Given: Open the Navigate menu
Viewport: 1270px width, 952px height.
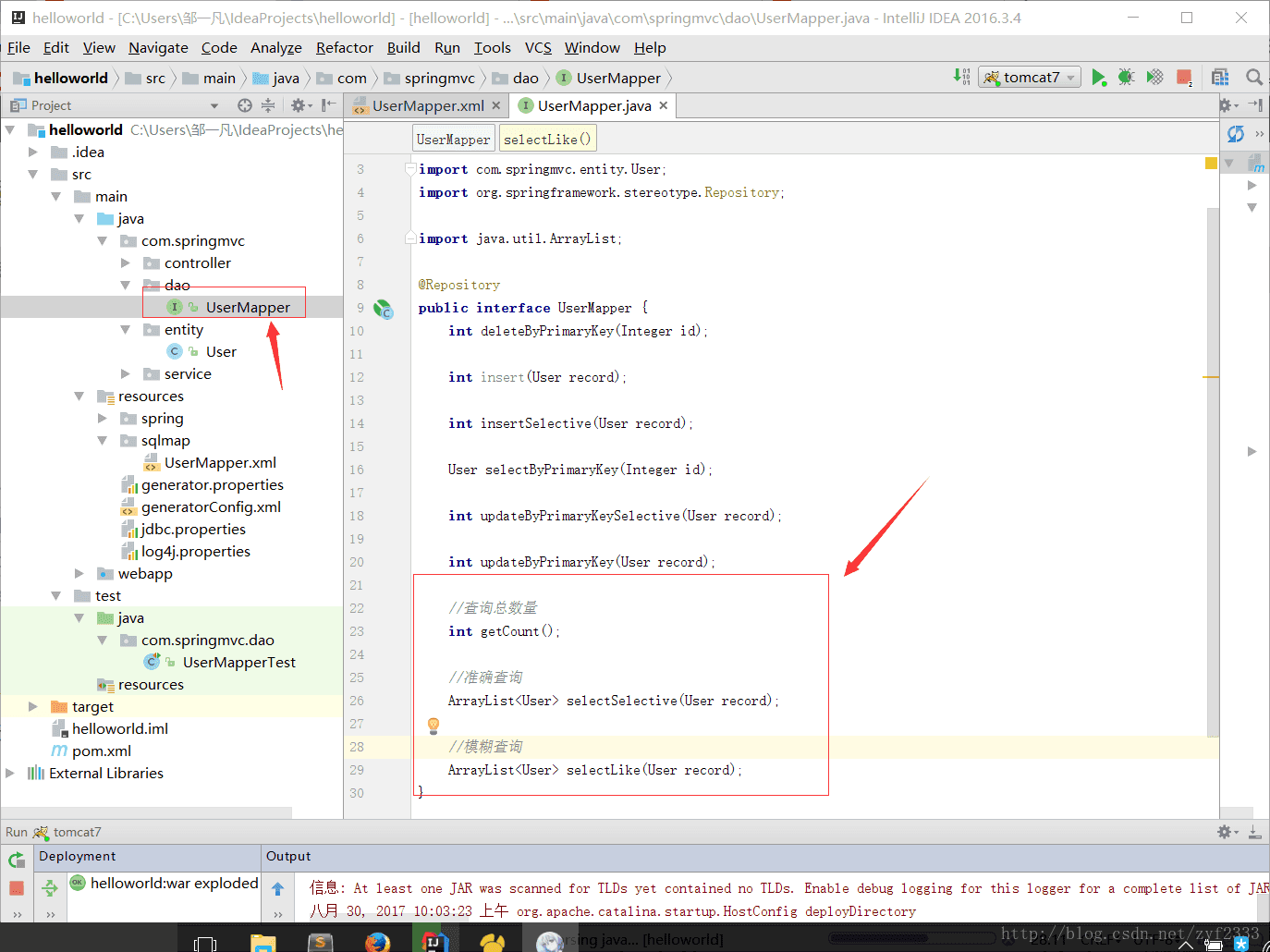Looking at the screenshot, I should [x=158, y=47].
